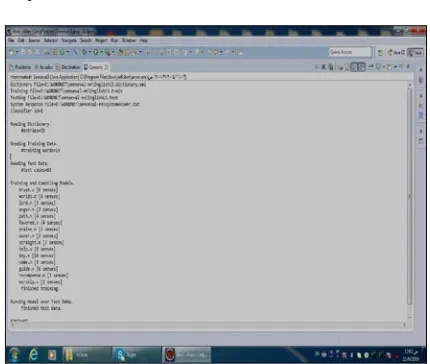Open the Source menu
This screenshot has height=364, width=430.
coord(34,40)
